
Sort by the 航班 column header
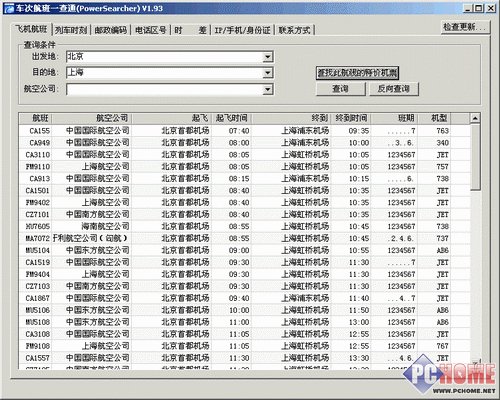[x=35, y=118]
